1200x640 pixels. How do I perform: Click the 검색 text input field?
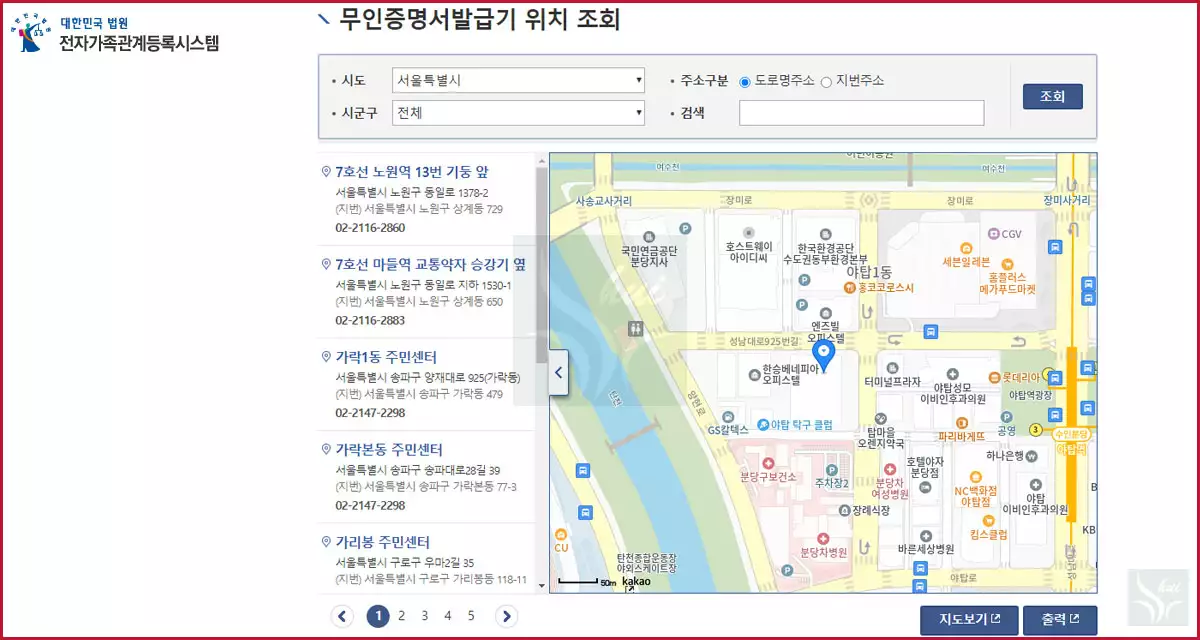point(860,112)
